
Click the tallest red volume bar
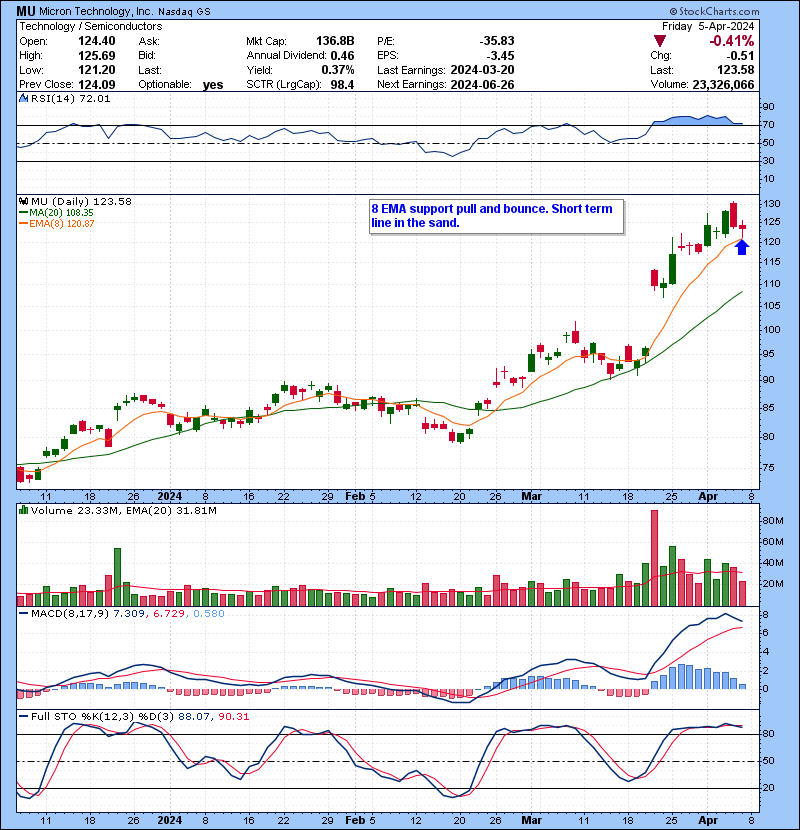point(654,558)
